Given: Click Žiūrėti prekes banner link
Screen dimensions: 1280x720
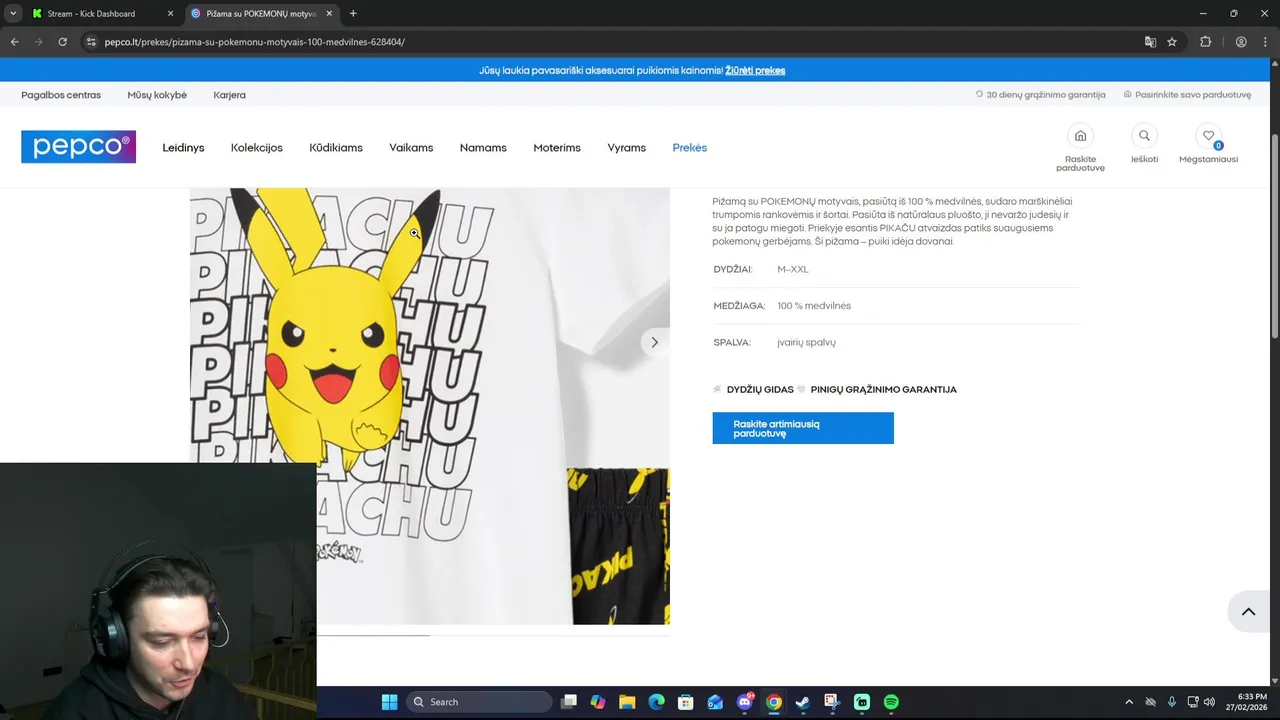Looking at the screenshot, I should (755, 71).
